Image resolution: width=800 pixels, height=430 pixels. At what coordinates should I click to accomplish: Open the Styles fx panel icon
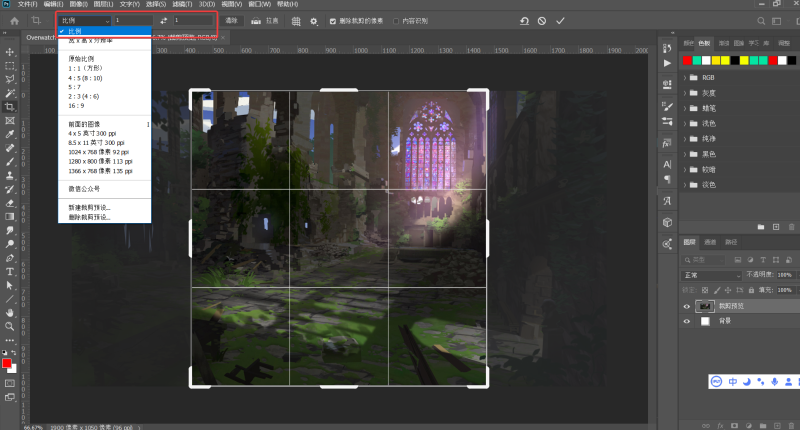(667, 143)
